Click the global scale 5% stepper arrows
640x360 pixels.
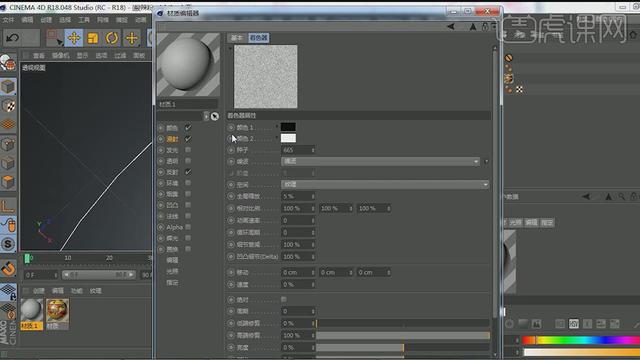[x=313, y=196]
